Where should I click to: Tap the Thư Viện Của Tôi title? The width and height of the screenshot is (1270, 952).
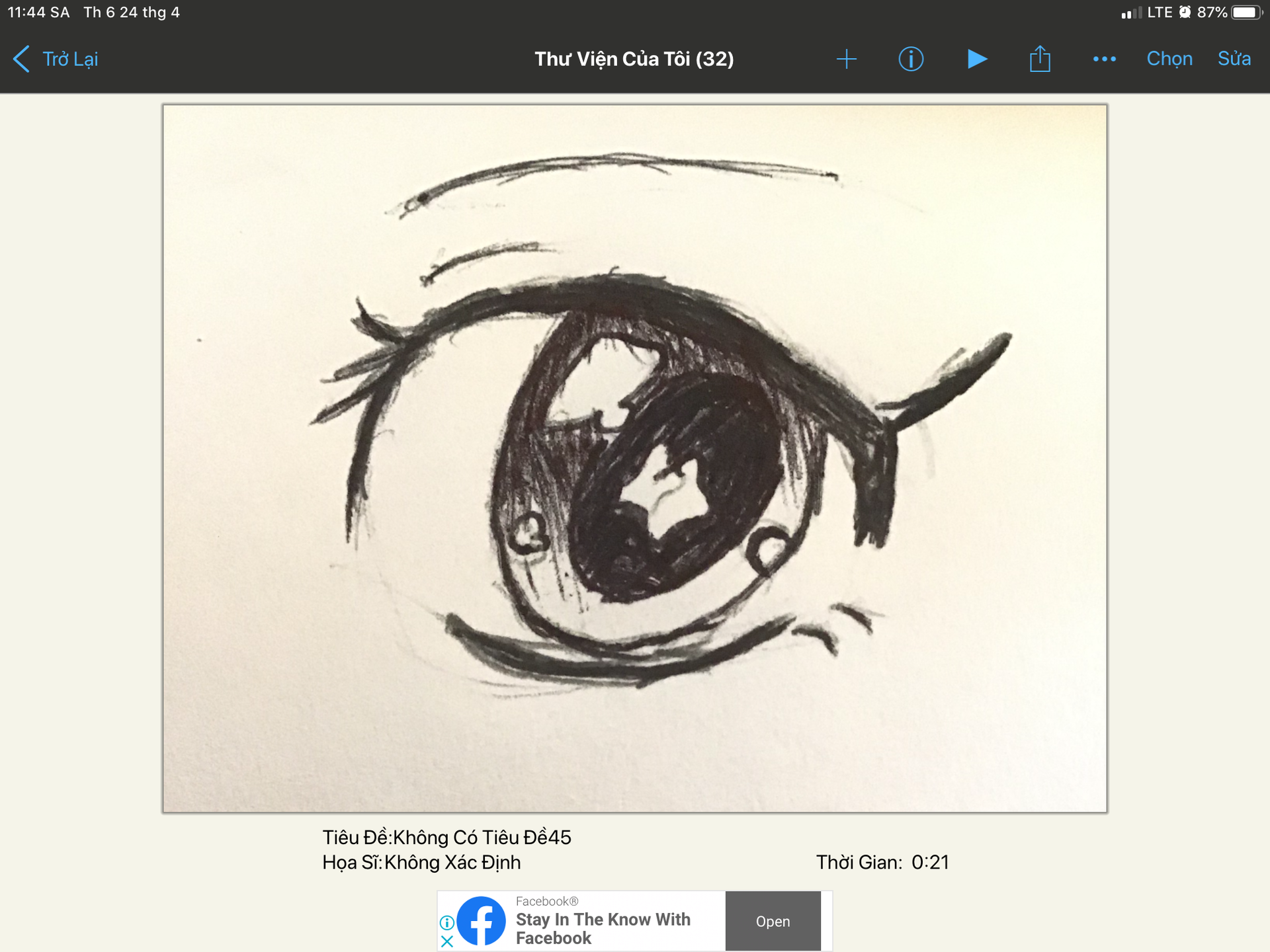[634, 59]
